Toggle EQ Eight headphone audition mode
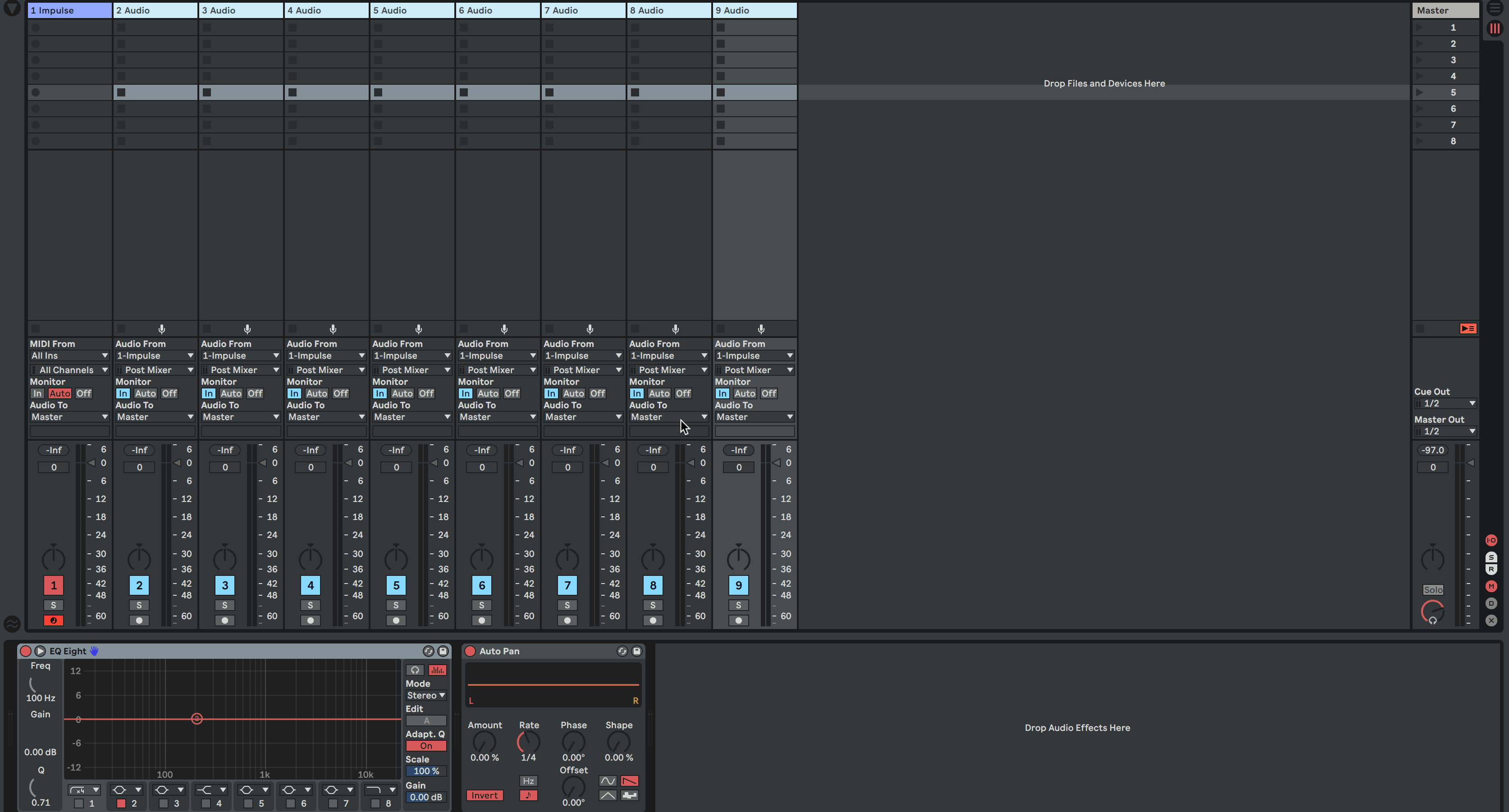Screen dimensions: 1509x812 tap(415, 670)
